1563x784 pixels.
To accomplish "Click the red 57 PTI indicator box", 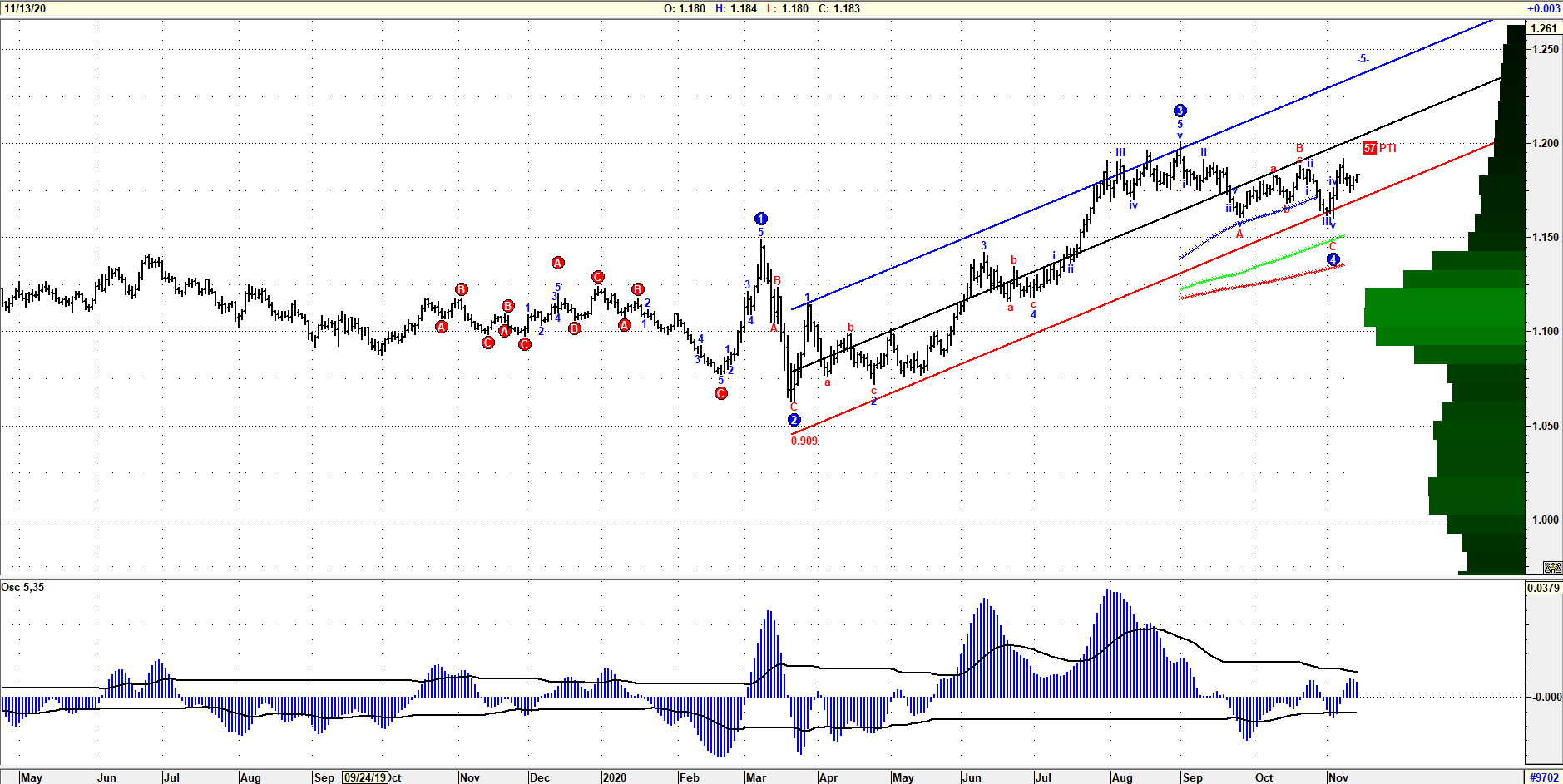I will click(x=1370, y=148).
